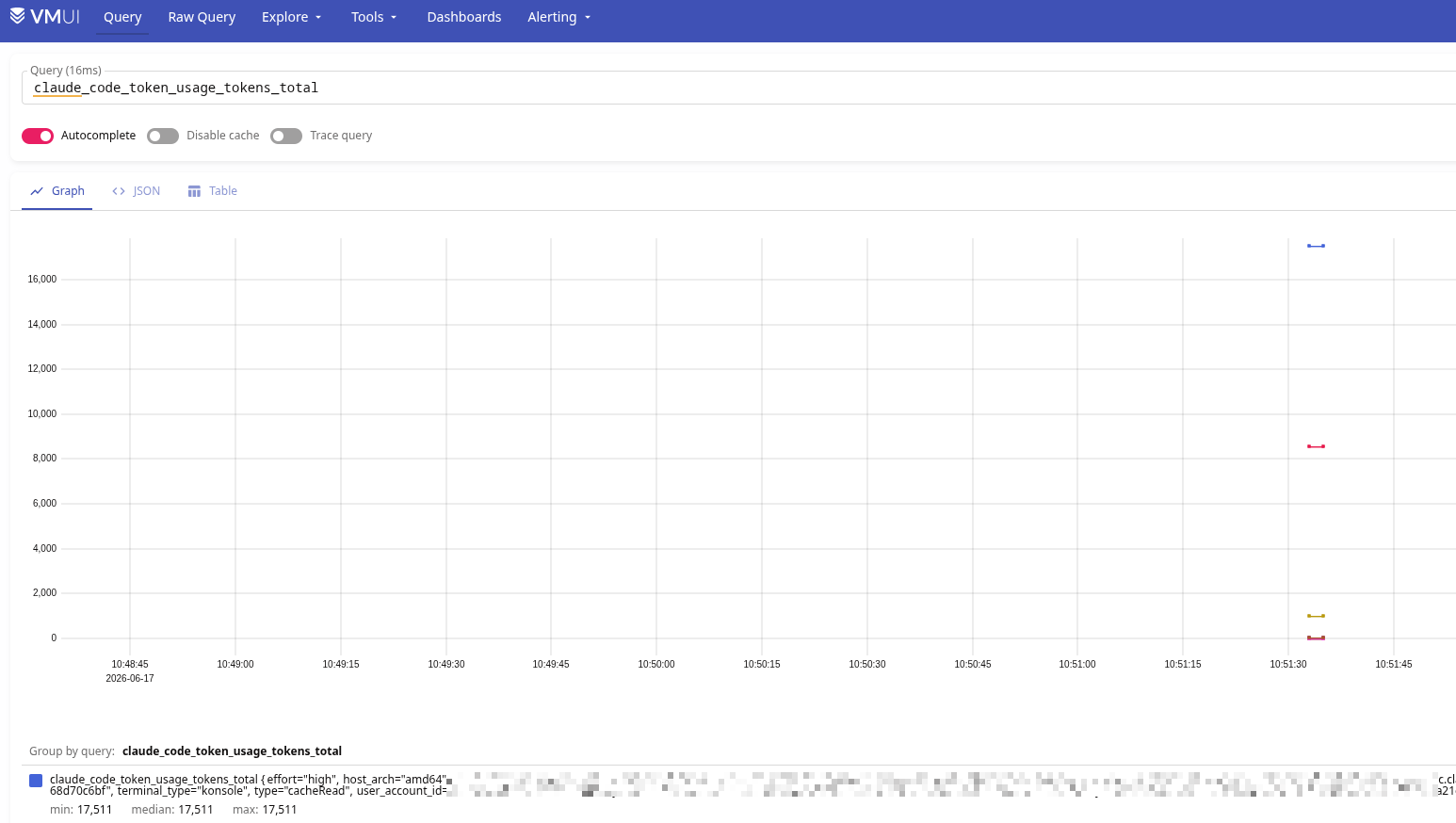The image size is (1456, 823).
Task: Click the Table tab grid icon
Action: click(x=194, y=191)
